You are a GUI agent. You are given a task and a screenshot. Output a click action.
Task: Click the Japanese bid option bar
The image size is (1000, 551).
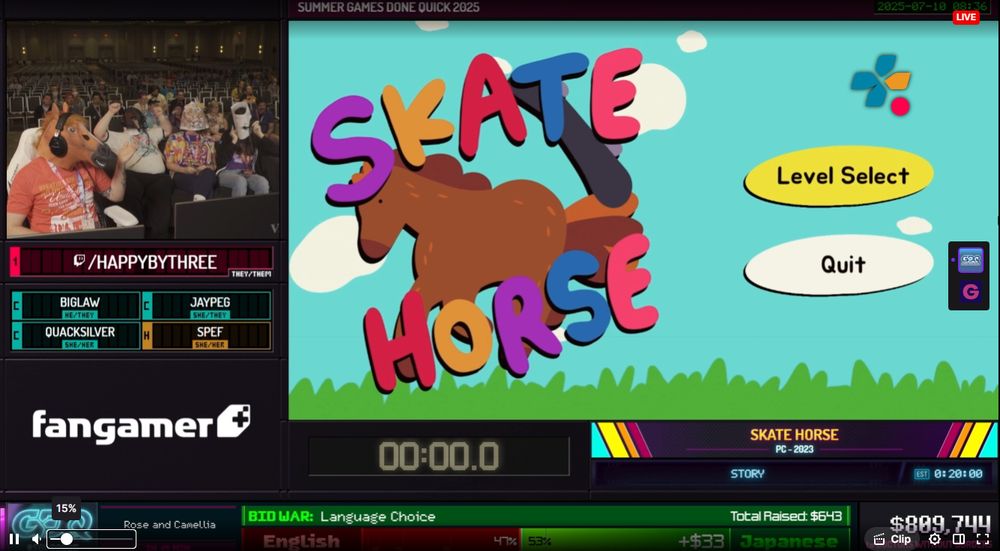tap(685, 541)
